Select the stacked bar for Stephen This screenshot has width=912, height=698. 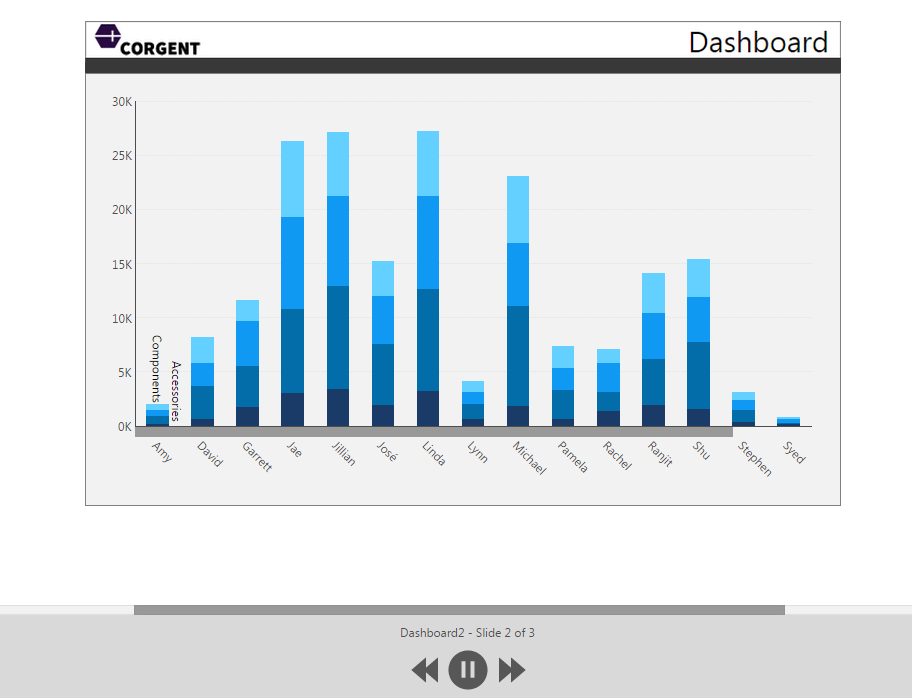743,409
